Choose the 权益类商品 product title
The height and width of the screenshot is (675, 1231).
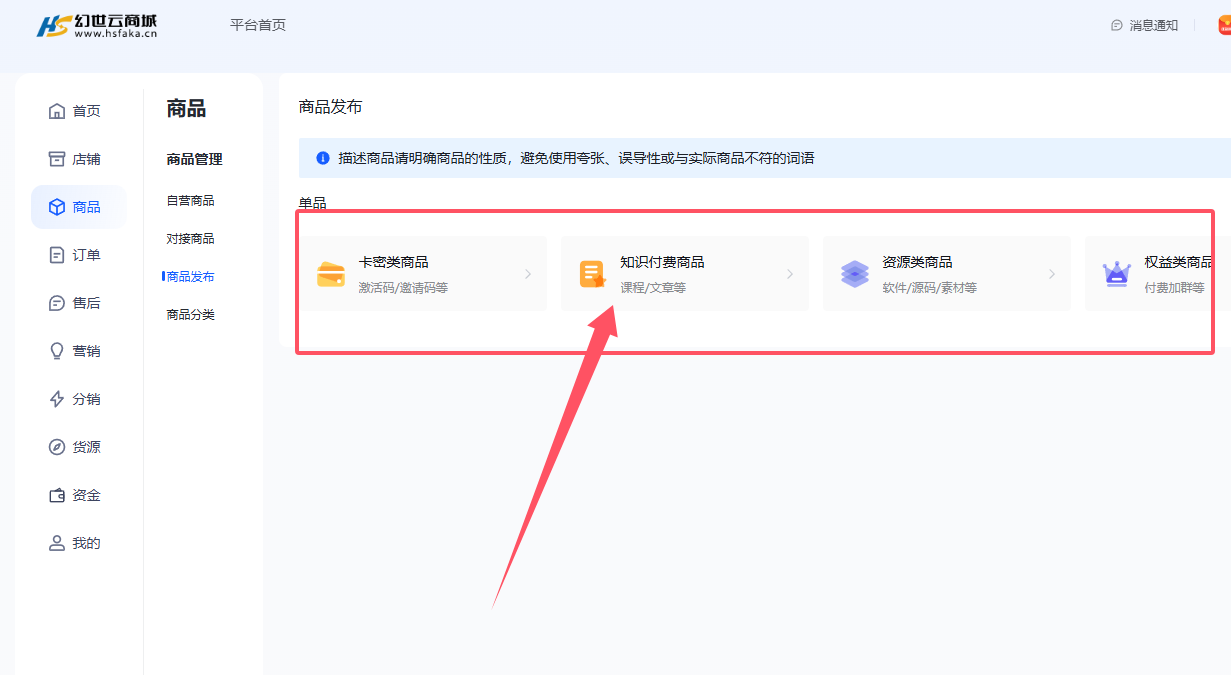click(x=1179, y=262)
